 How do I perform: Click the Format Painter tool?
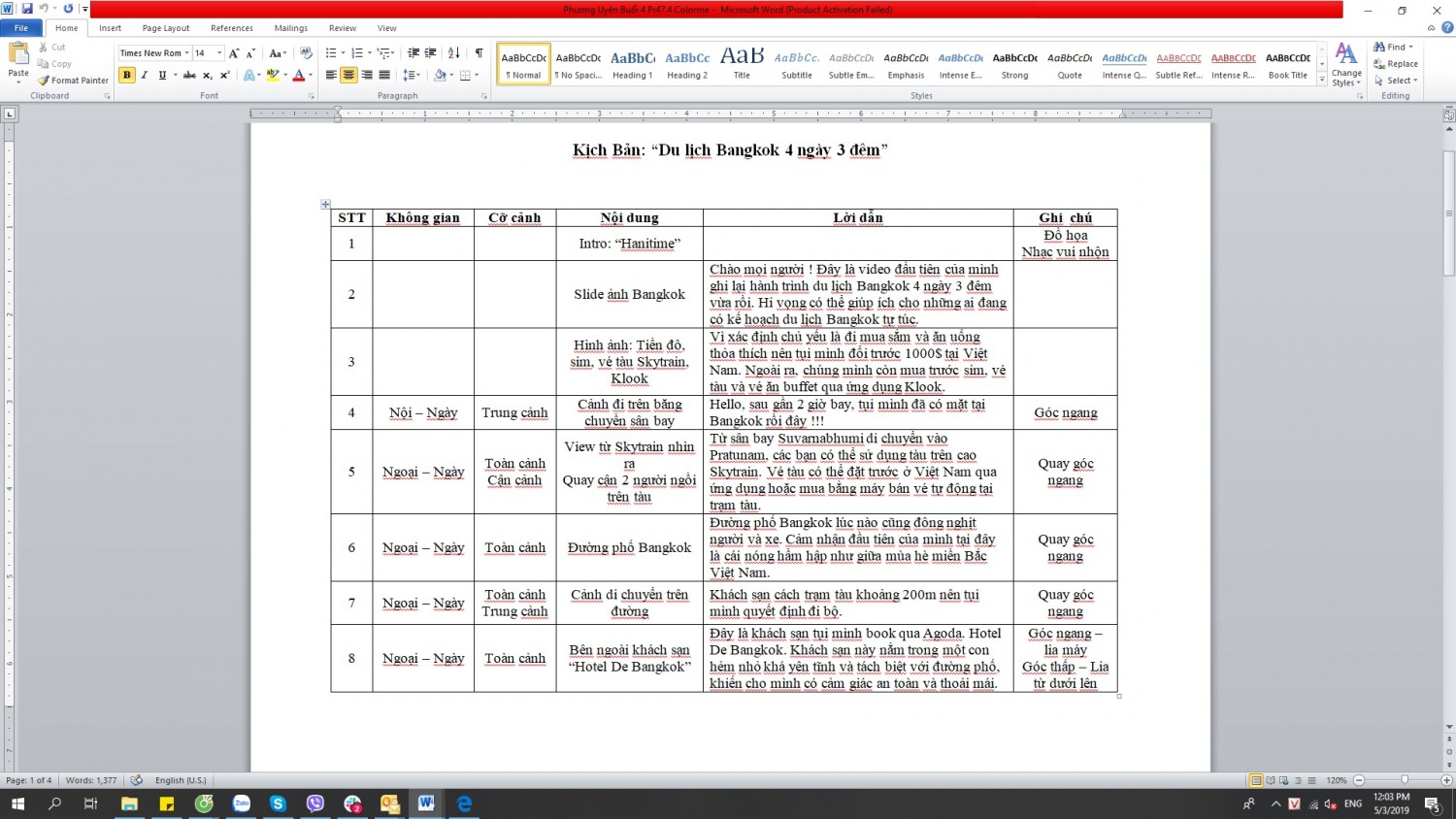pyautogui.click(x=74, y=81)
